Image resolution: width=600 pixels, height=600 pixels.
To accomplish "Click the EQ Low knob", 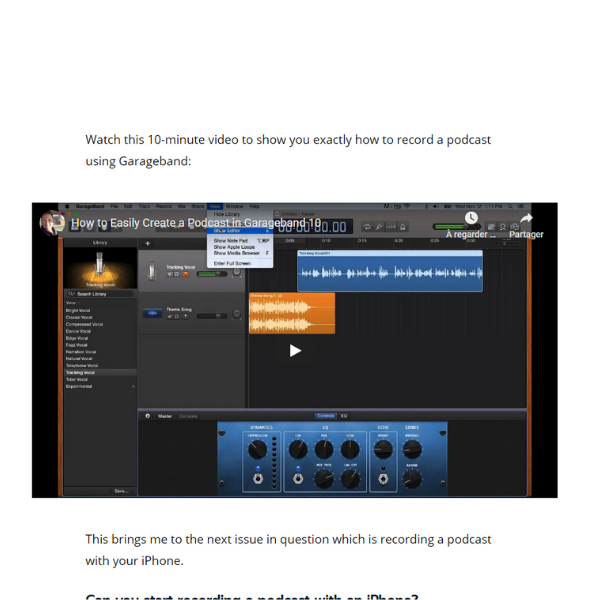I will (298, 449).
